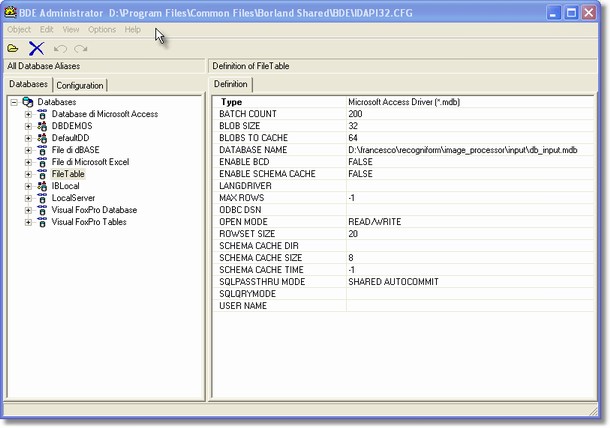Click the Type value Microsoft Access Driver
The image size is (610, 428).
click(x=404, y=102)
